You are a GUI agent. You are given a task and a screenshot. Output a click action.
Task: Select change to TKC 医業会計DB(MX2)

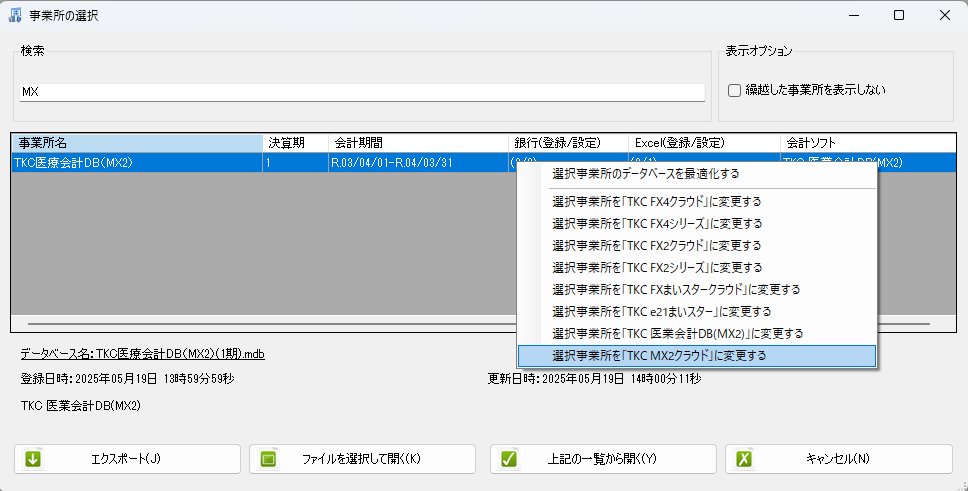point(696,334)
